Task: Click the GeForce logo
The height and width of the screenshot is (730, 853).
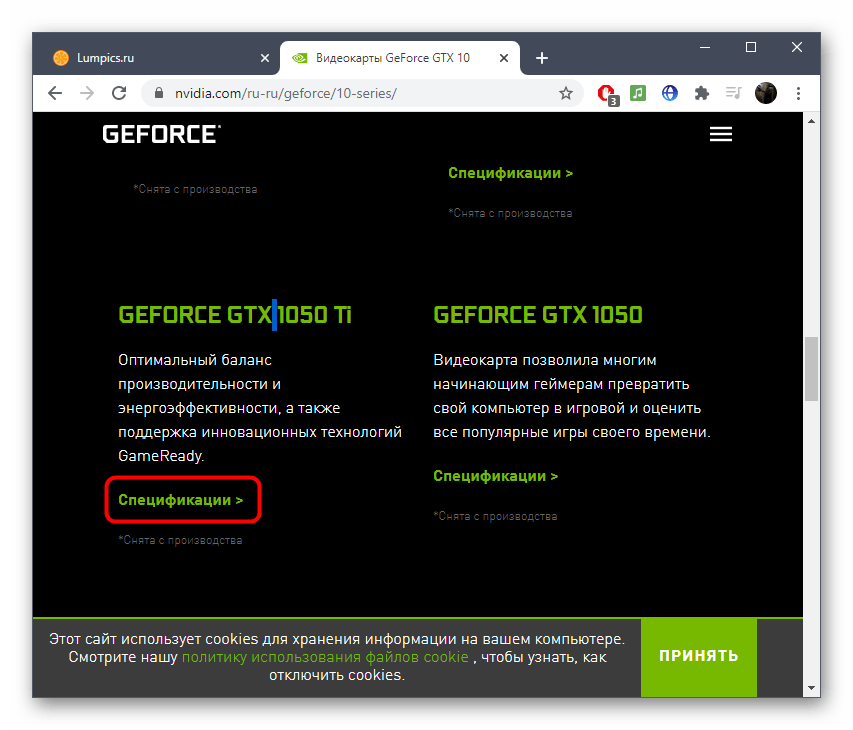Action: (162, 134)
